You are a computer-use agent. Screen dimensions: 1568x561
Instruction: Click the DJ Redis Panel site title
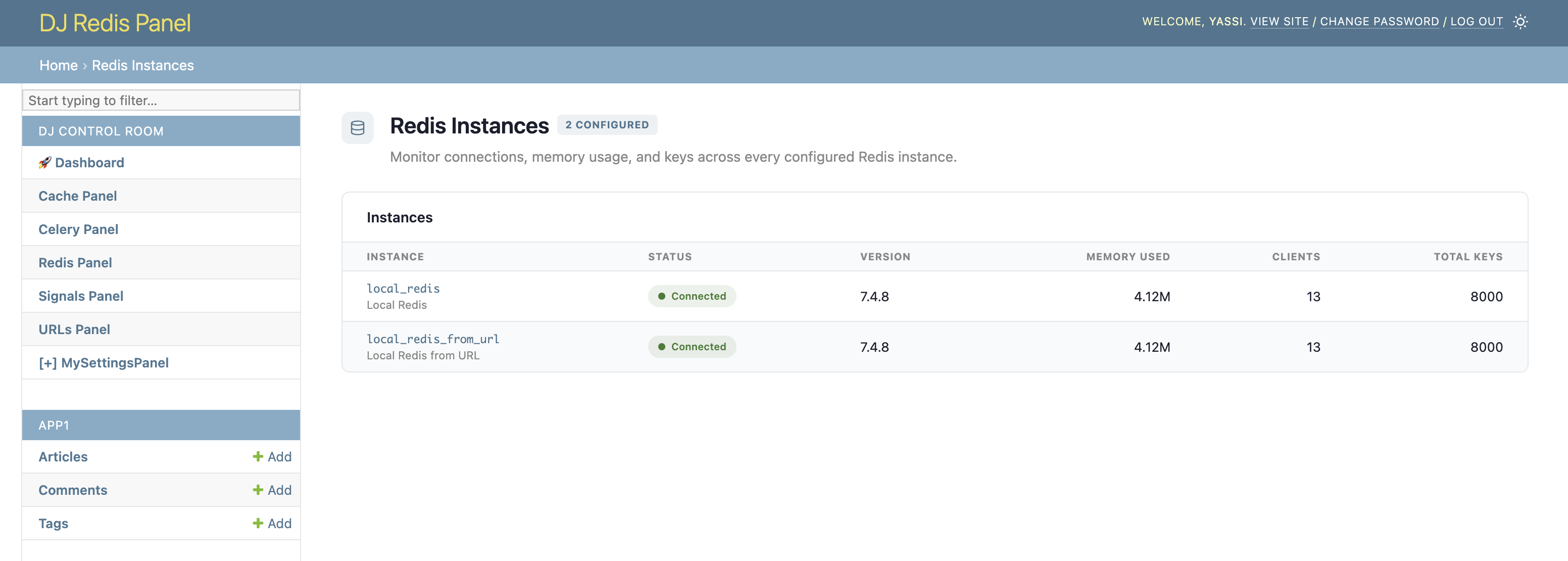(x=115, y=23)
